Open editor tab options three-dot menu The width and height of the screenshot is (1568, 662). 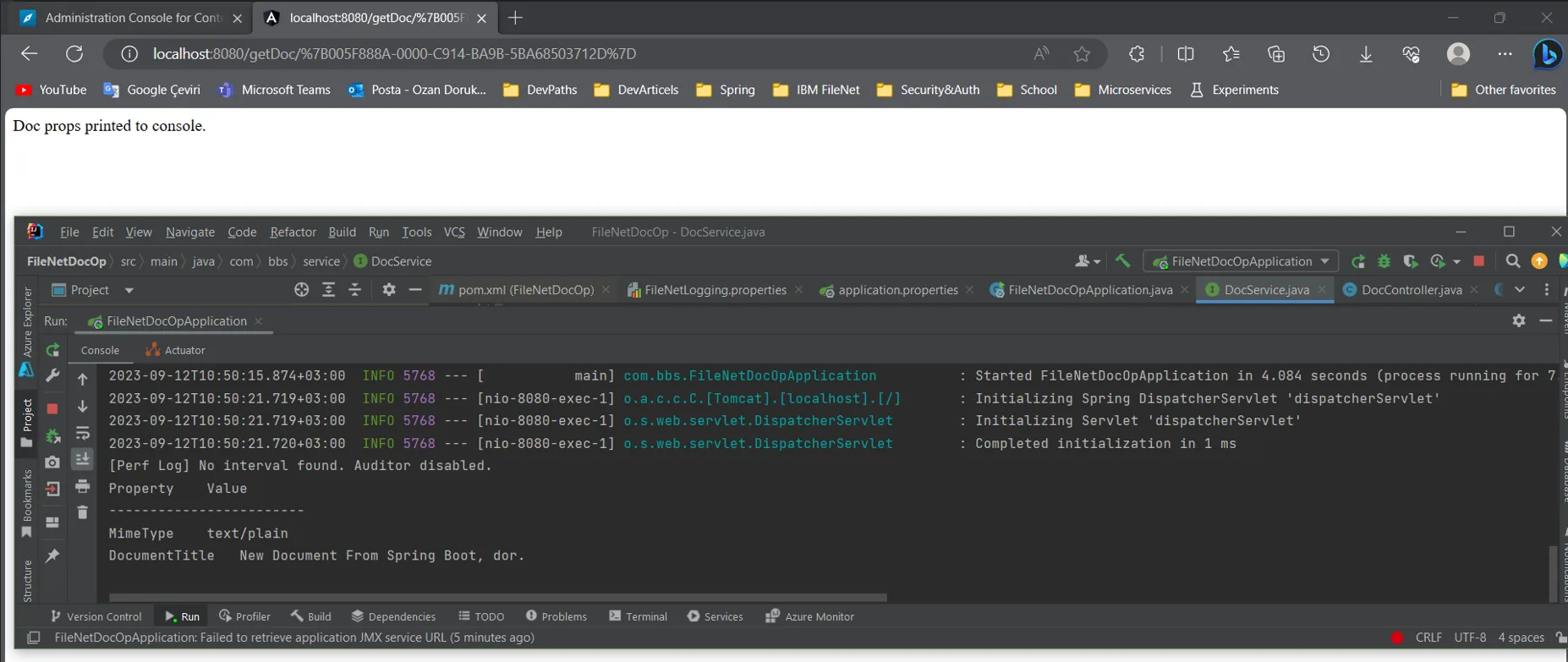click(x=1547, y=290)
